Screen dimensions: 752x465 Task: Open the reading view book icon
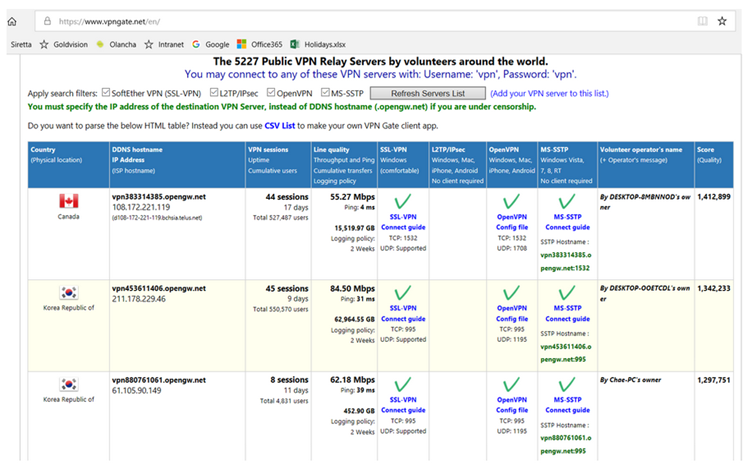(703, 21)
